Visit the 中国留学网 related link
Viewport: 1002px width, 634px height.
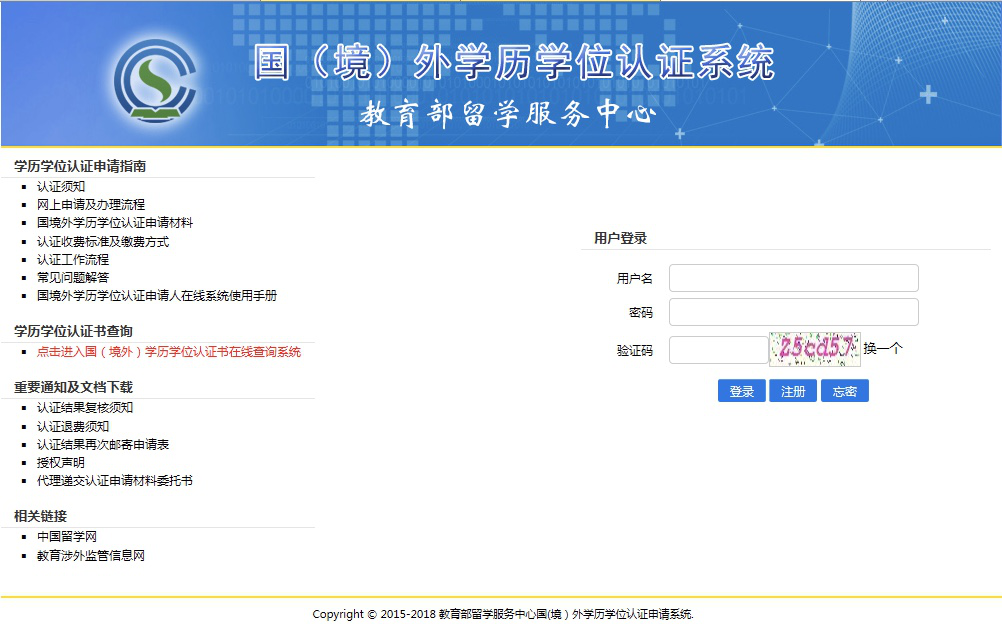tap(67, 537)
